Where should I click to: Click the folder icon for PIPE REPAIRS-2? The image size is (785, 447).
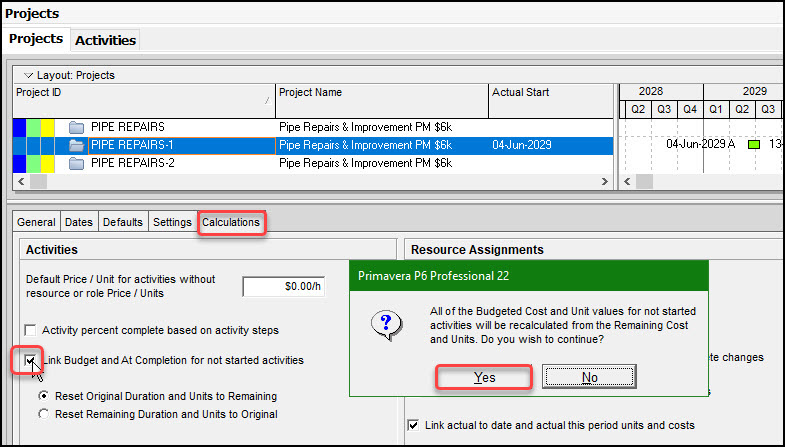coord(76,163)
